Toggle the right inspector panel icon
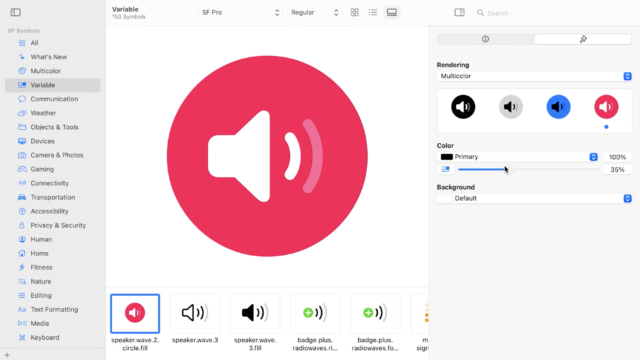This screenshot has height=360, width=640. (x=460, y=13)
